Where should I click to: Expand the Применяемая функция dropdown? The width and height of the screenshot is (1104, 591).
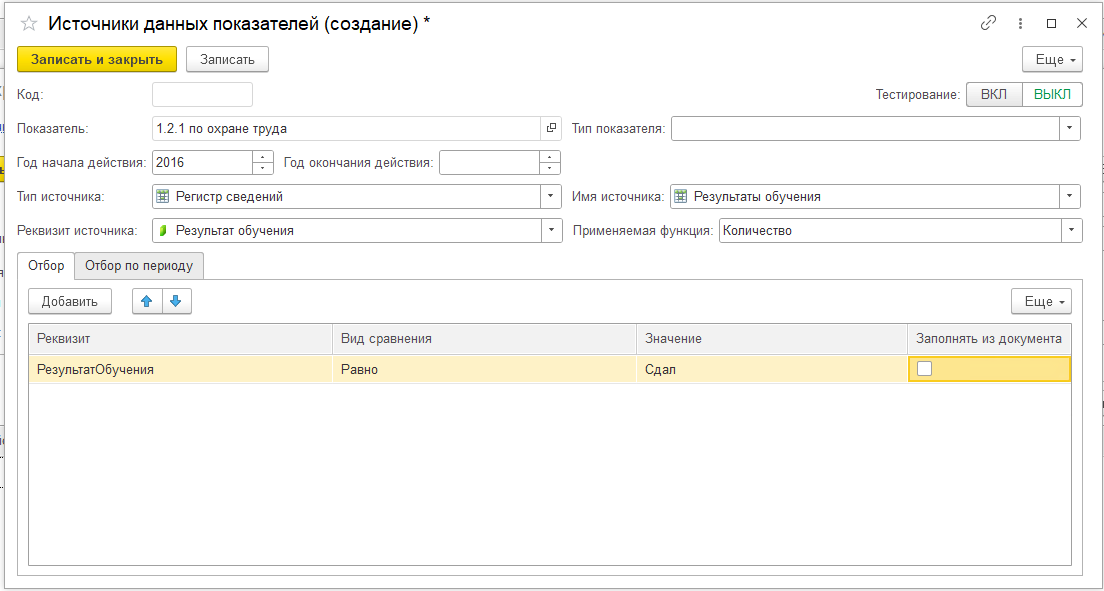(1071, 231)
